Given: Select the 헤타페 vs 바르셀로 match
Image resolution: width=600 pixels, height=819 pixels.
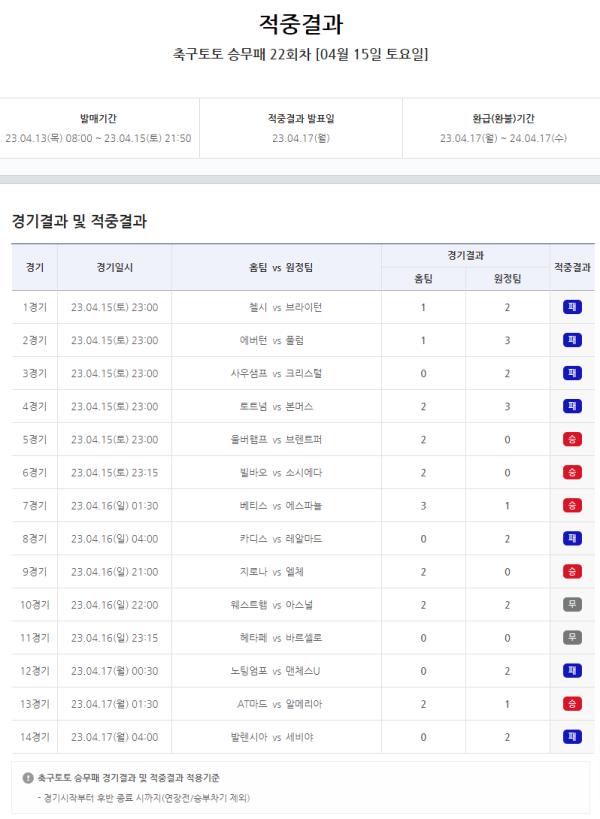Looking at the screenshot, I should pos(281,638).
